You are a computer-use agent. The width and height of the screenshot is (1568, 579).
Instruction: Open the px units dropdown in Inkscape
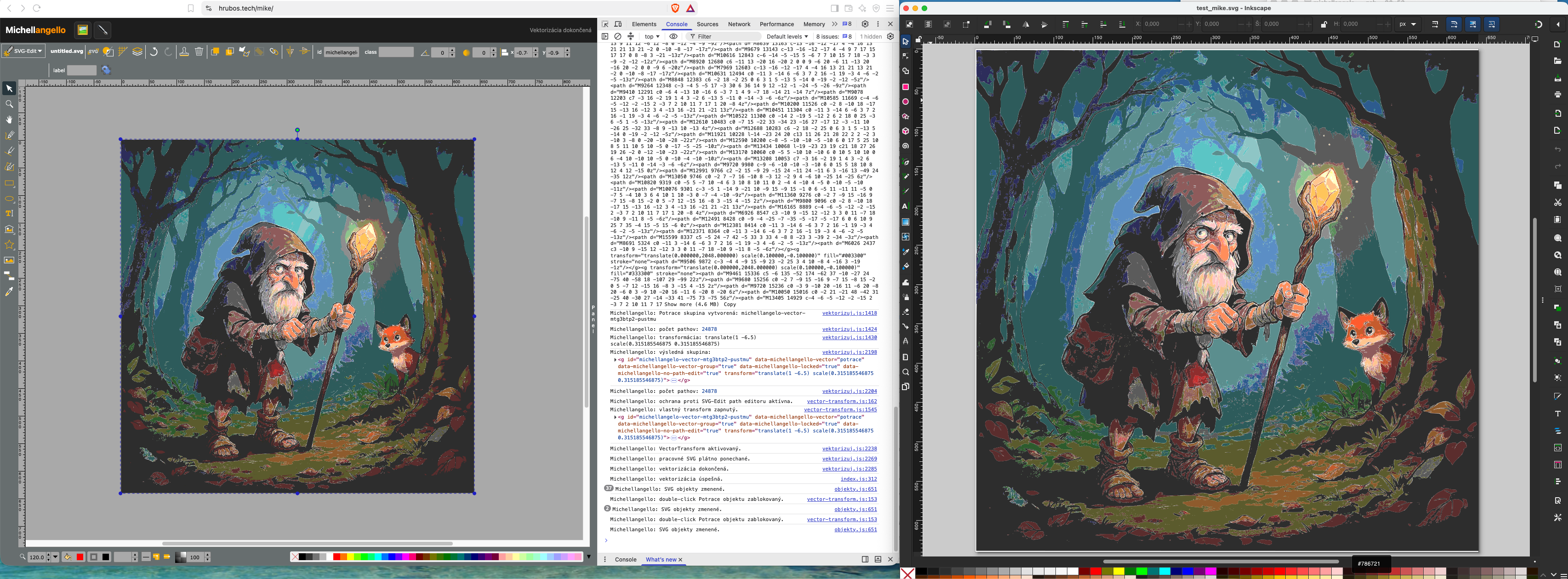[1407, 24]
